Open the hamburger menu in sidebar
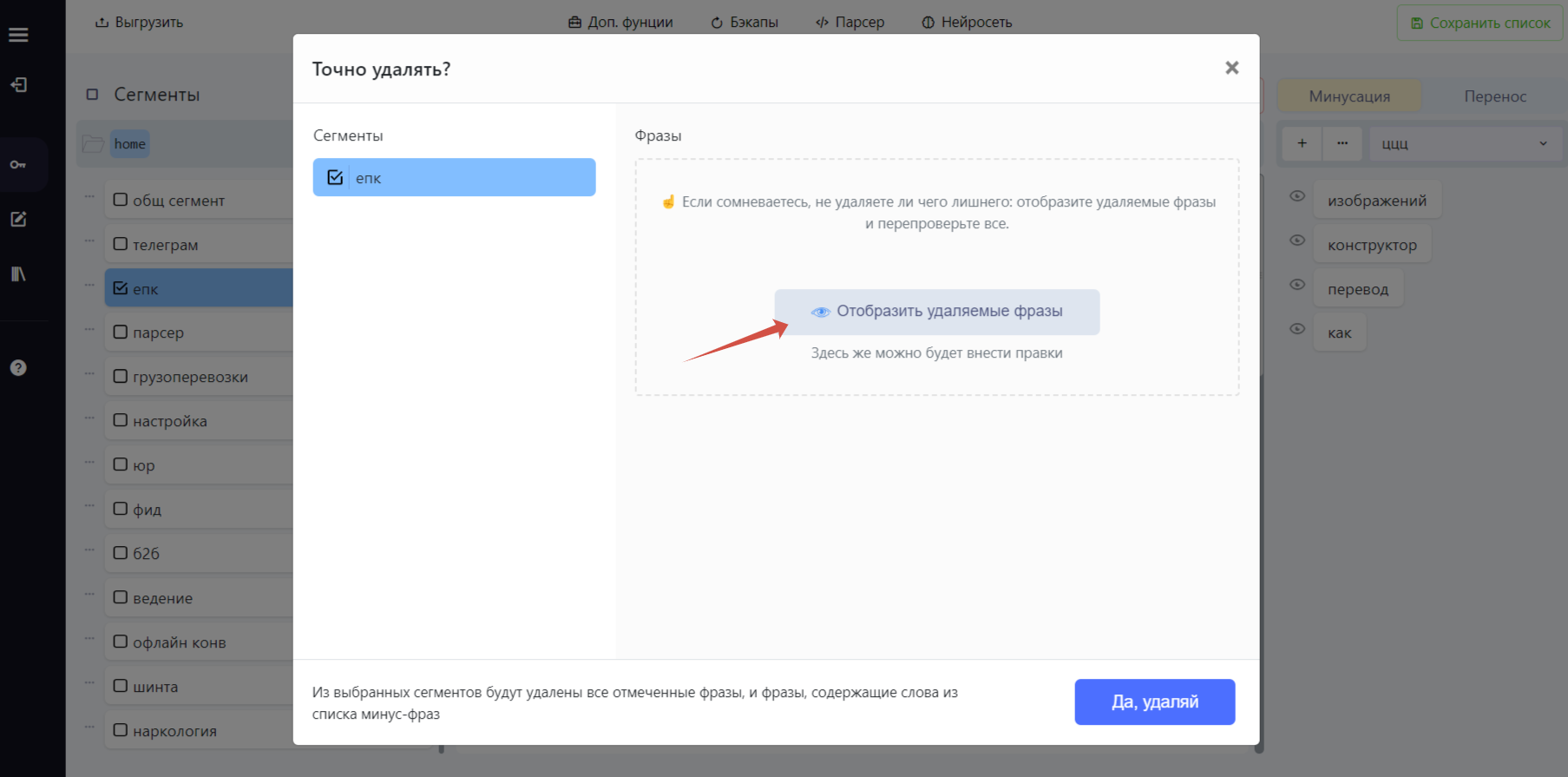 (18, 35)
